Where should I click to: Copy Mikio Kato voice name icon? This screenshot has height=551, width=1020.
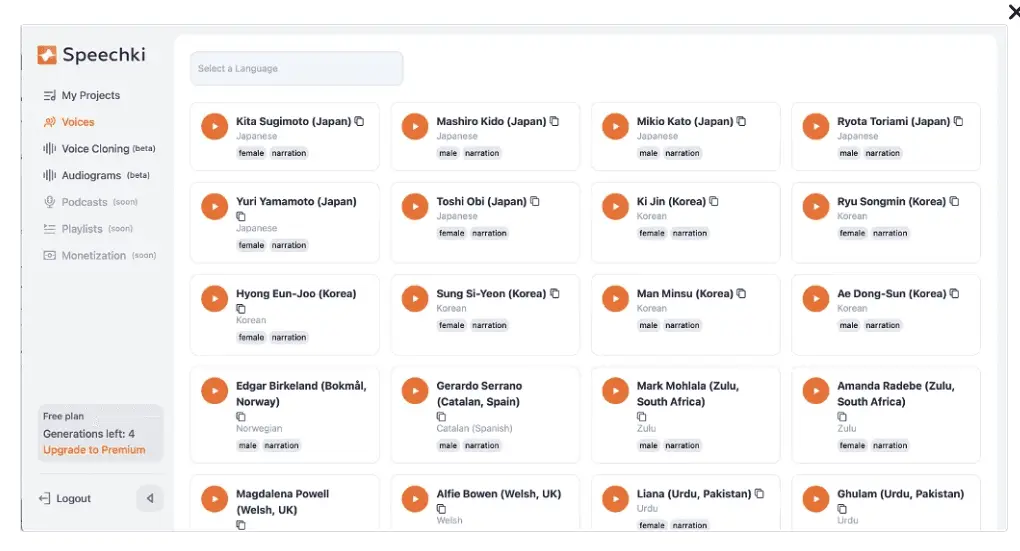(741, 121)
